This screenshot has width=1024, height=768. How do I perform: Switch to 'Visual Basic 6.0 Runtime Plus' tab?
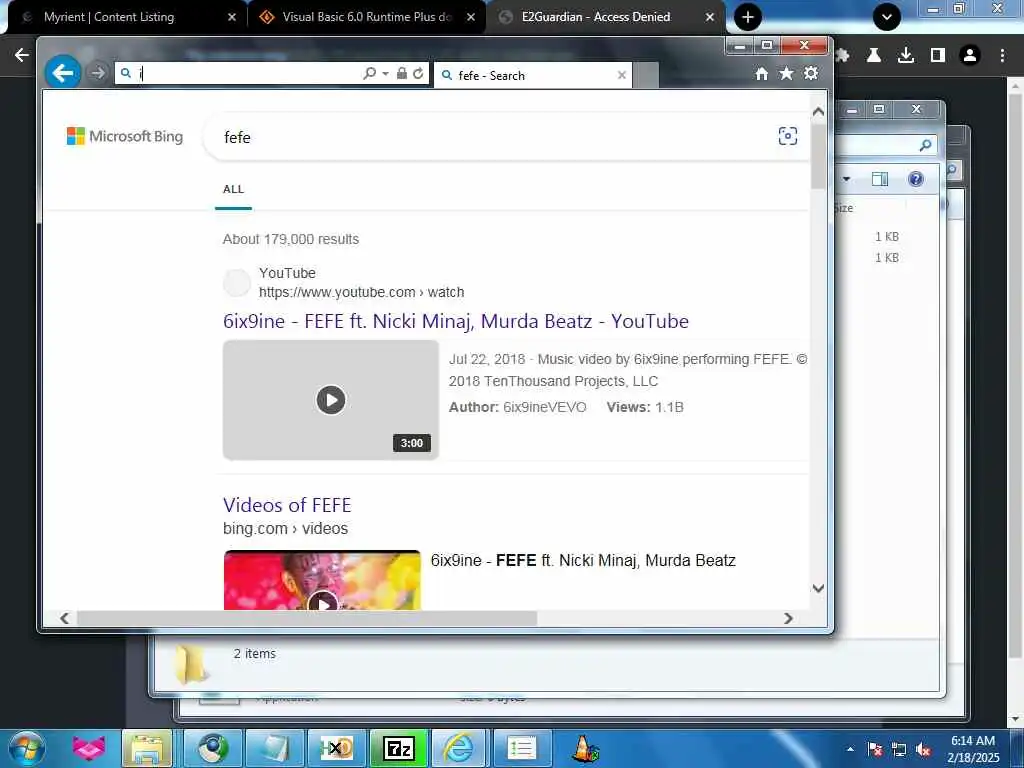tap(367, 17)
